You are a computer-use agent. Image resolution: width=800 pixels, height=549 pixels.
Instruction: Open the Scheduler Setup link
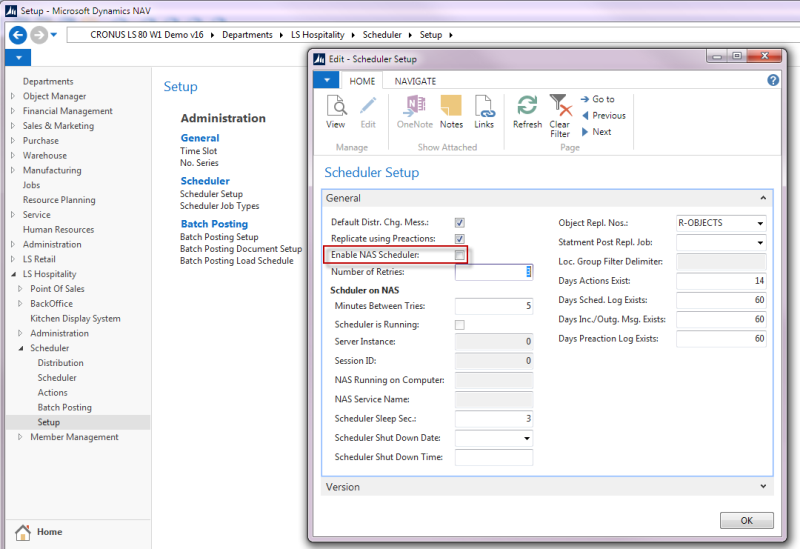point(211,194)
